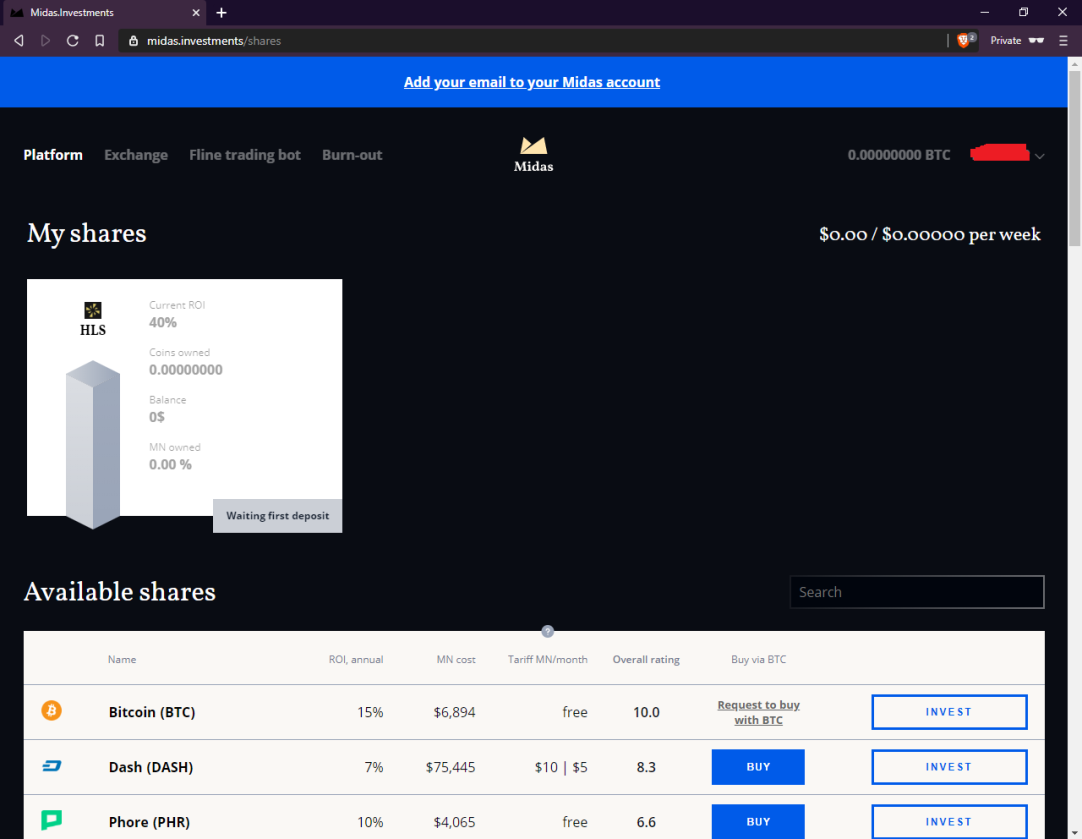Open the Exchange menu item

(x=136, y=155)
